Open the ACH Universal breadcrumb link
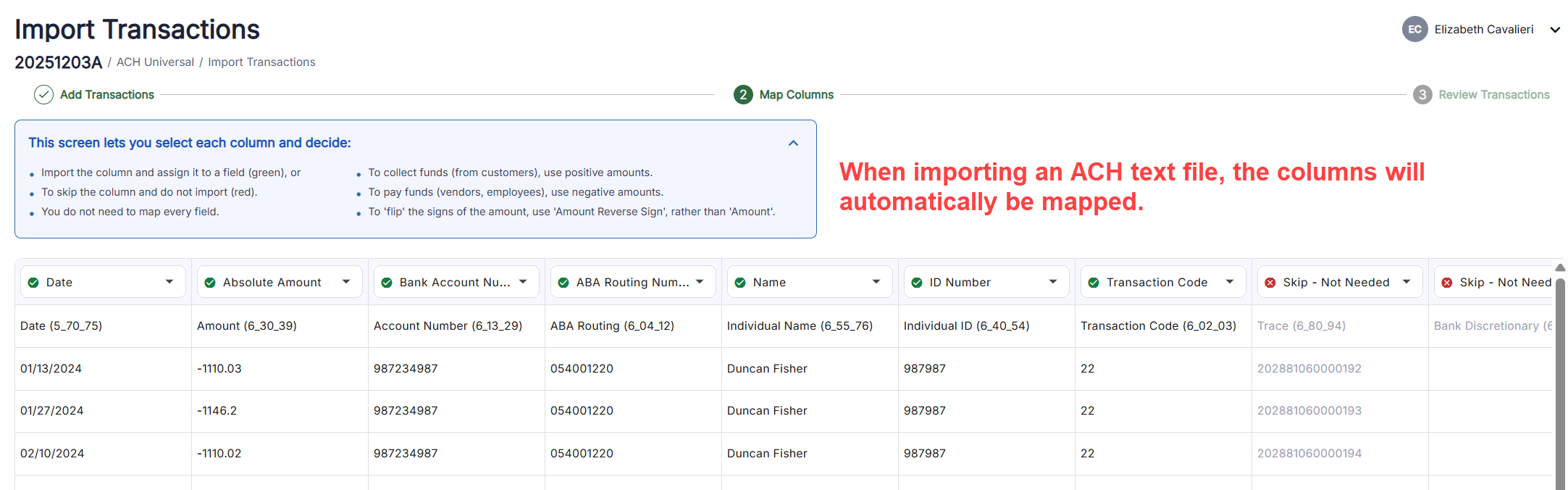 pos(155,62)
